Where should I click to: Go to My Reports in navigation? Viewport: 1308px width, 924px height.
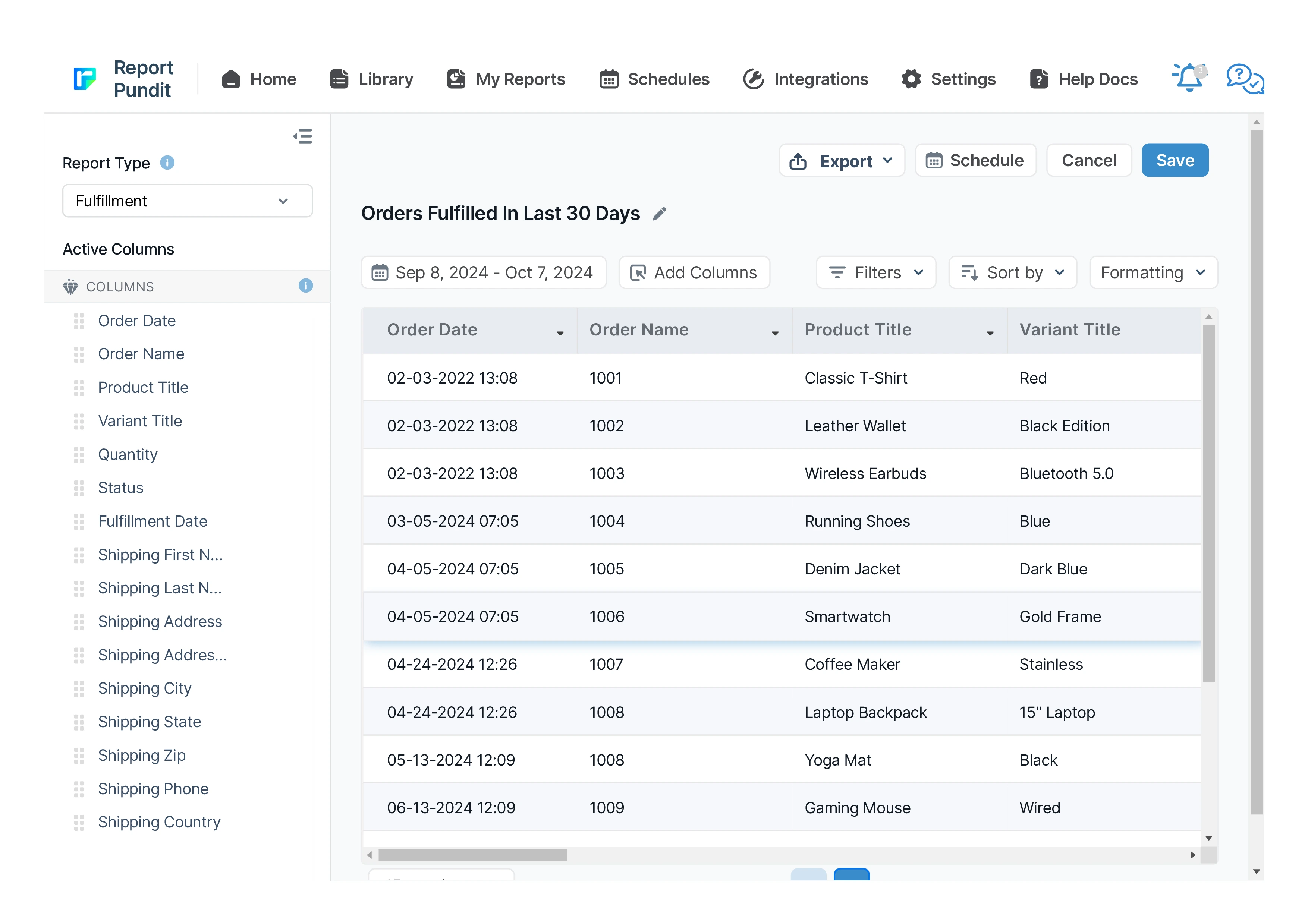click(x=506, y=79)
